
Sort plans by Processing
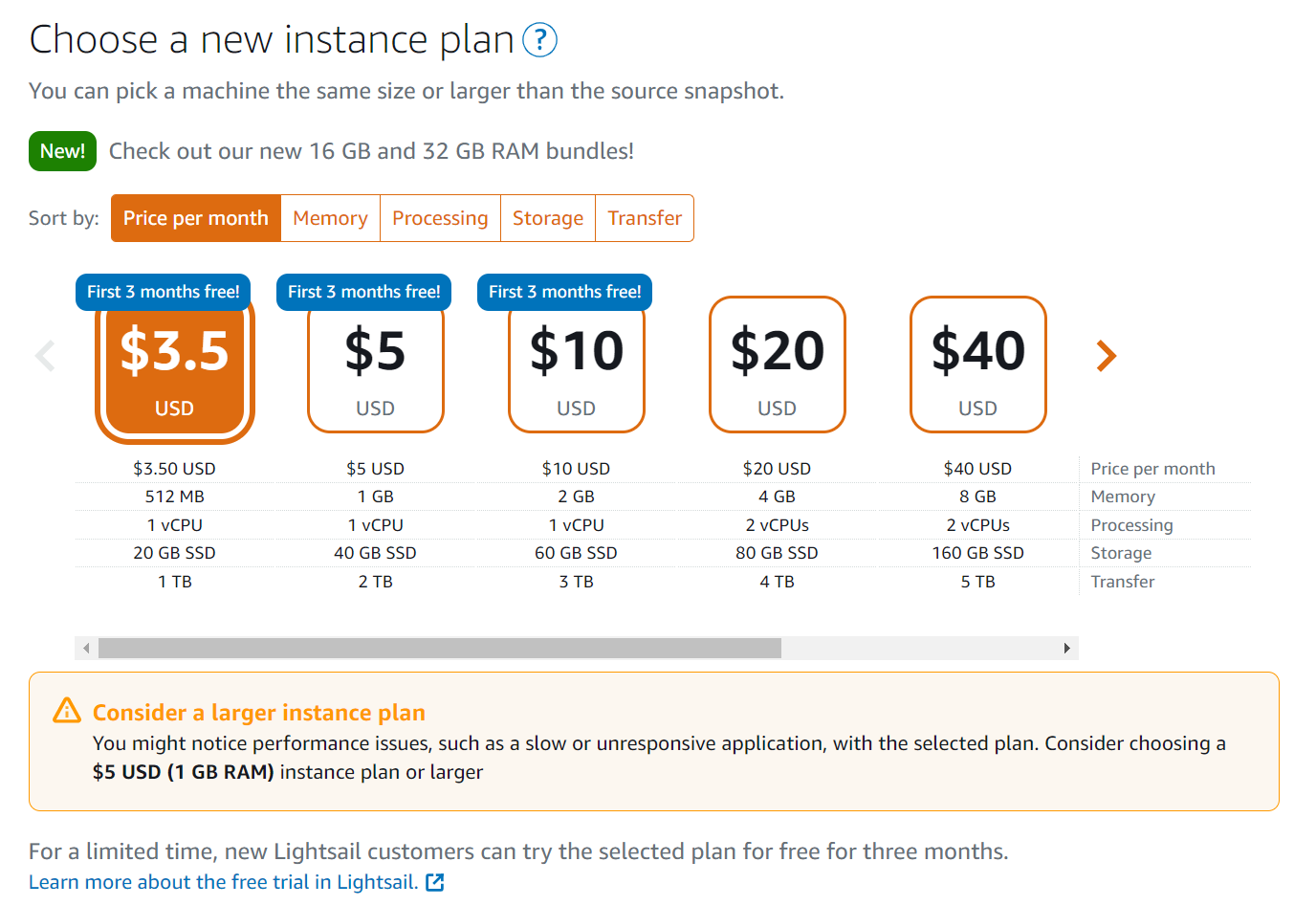[x=441, y=218]
